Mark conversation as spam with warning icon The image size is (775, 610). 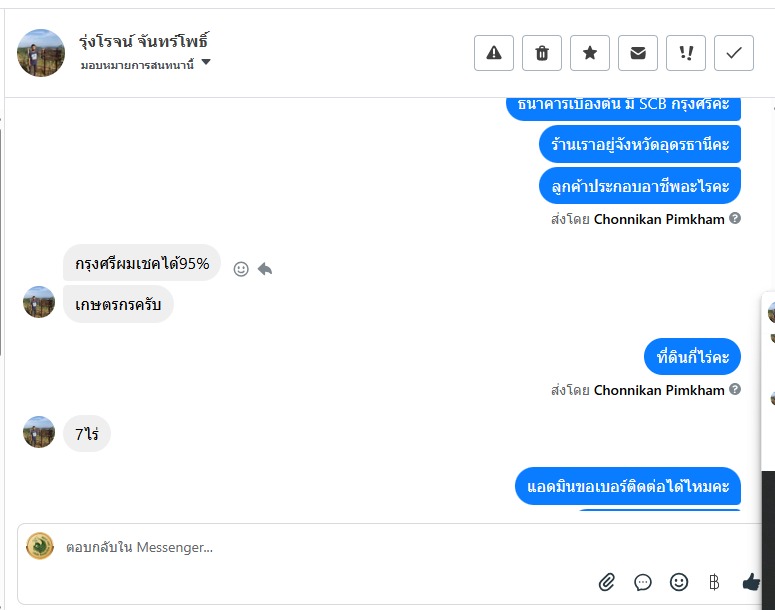coord(494,53)
